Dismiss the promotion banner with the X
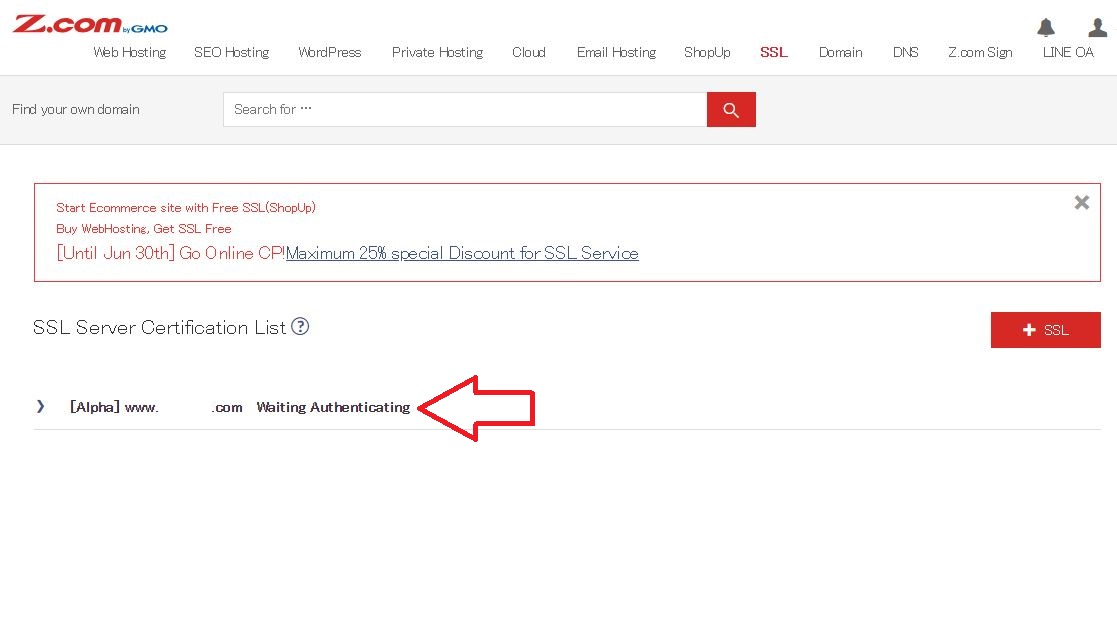 (1081, 202)
